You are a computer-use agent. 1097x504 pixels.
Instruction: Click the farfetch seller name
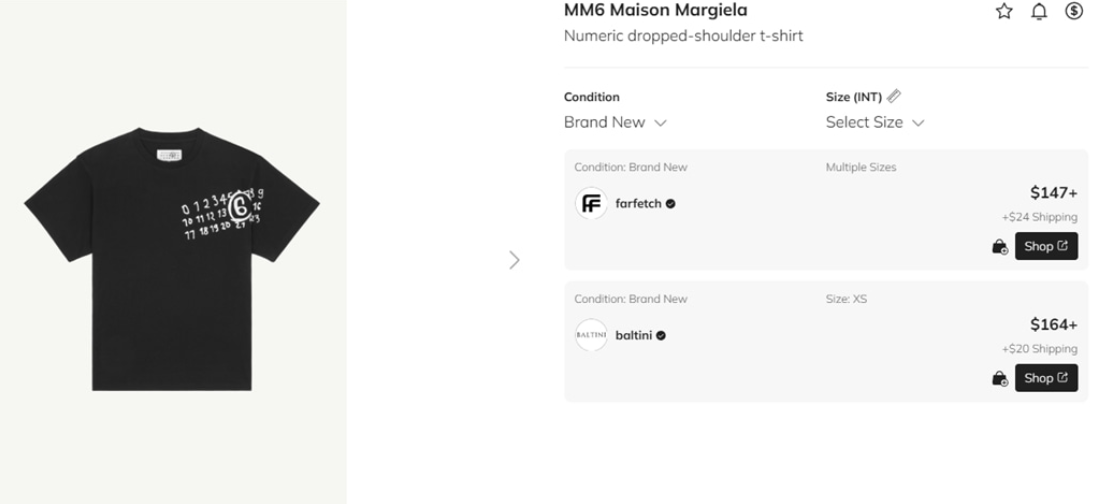[x=638, y=204]
